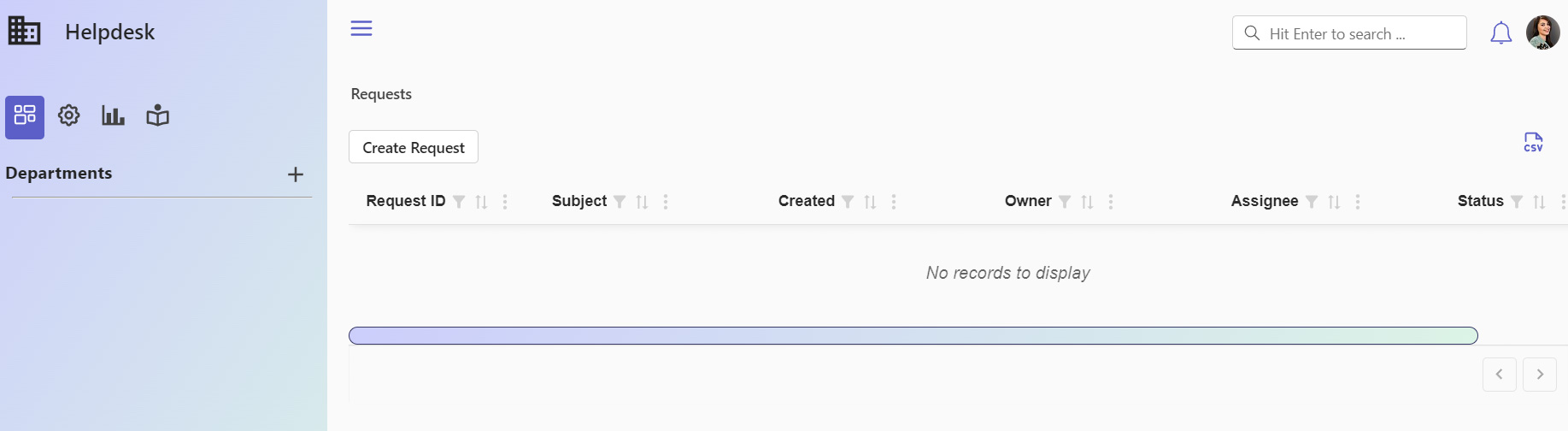Open the user profile avatar
This screenshot has height=431, width=1568.
click(1543, 32)
